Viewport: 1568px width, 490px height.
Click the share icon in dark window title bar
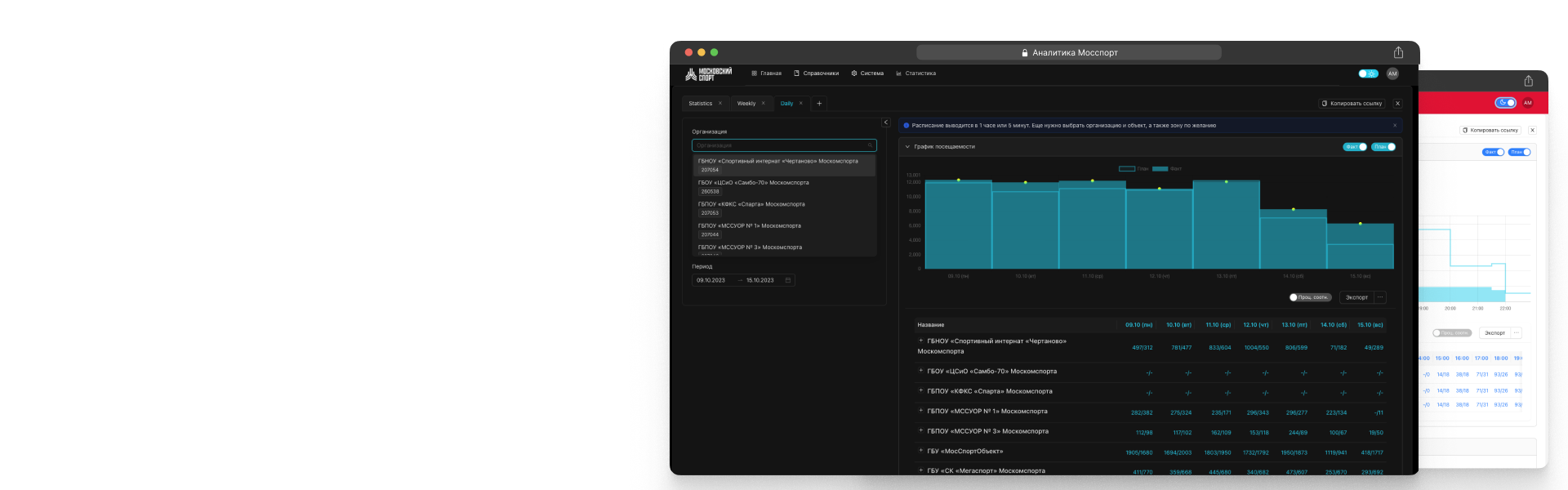click(x=1398, y=52)
